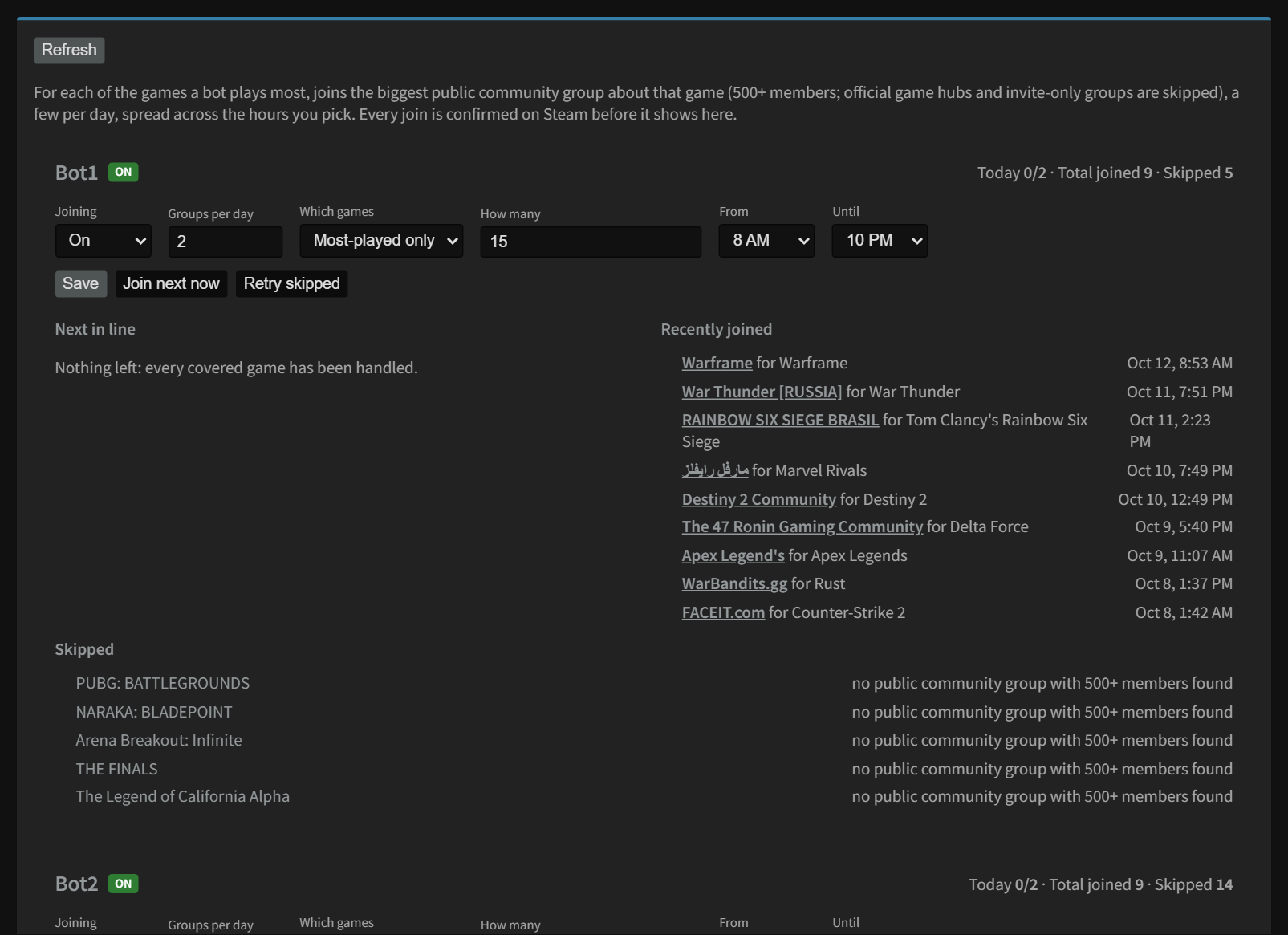
Task: Open the From 8 AM dropdown
Action: (x=766, y=241)
